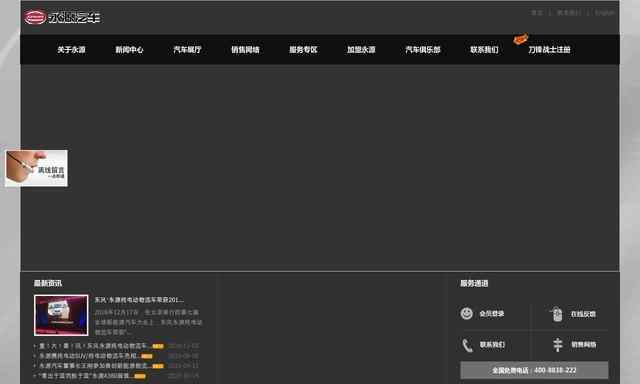Open the 汽车俱乐部 navigation menu
The height and width of the screenshot is (384, 640).
423,50
